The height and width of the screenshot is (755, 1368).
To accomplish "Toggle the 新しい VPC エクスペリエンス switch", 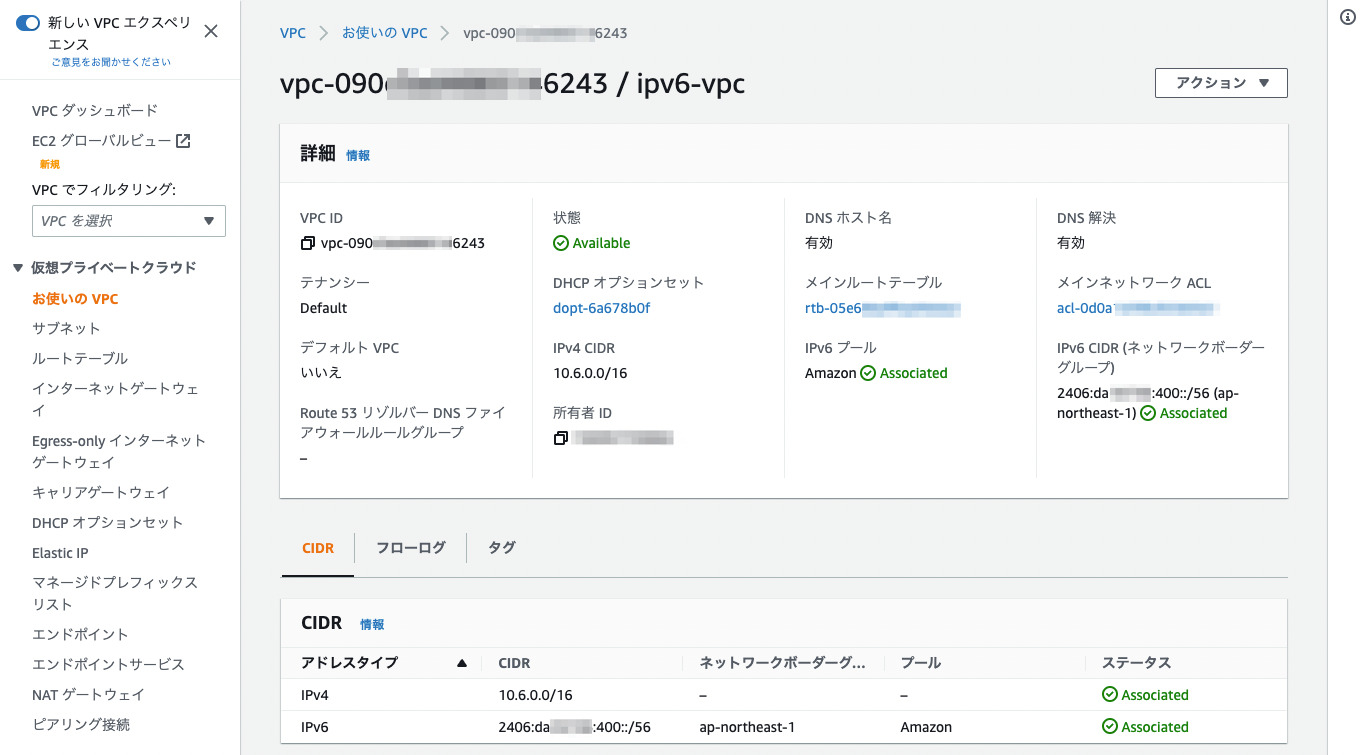I will click(26, 22).
